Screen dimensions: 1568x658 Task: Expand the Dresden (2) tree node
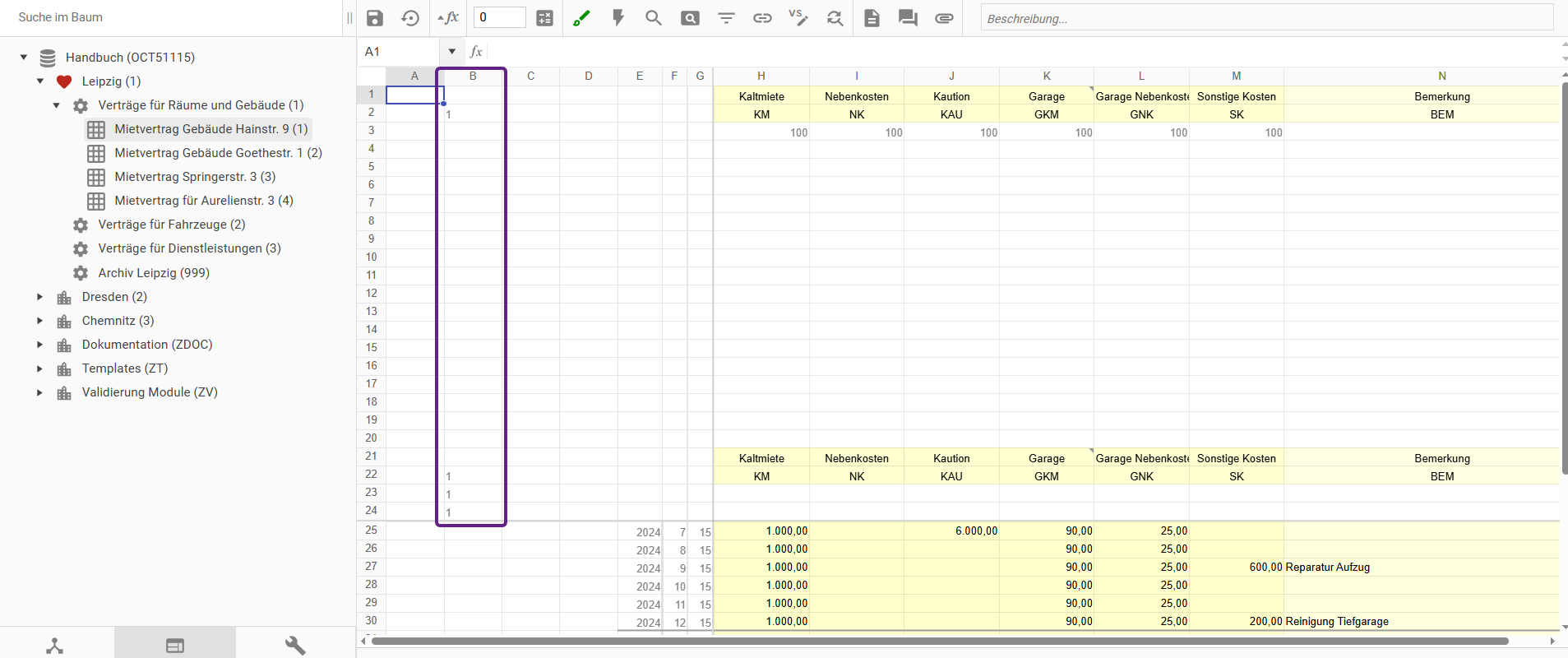pyautogui.click(x=39, y=297)
